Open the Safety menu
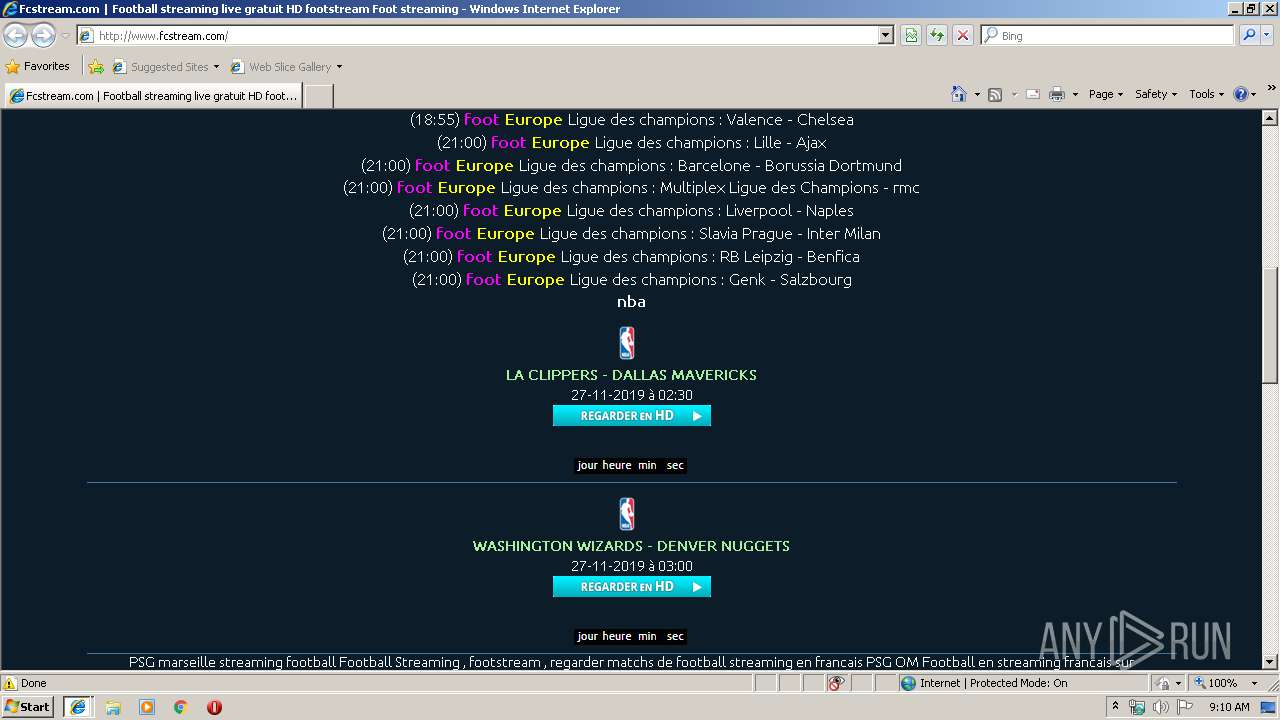 [1156, 94]
